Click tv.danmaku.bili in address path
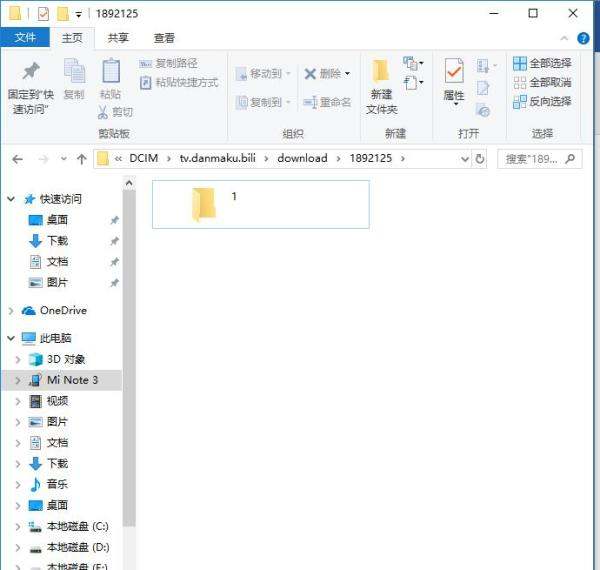Image resolution: width=600 pixels, height=570 pixels. [x=217, y=158]
